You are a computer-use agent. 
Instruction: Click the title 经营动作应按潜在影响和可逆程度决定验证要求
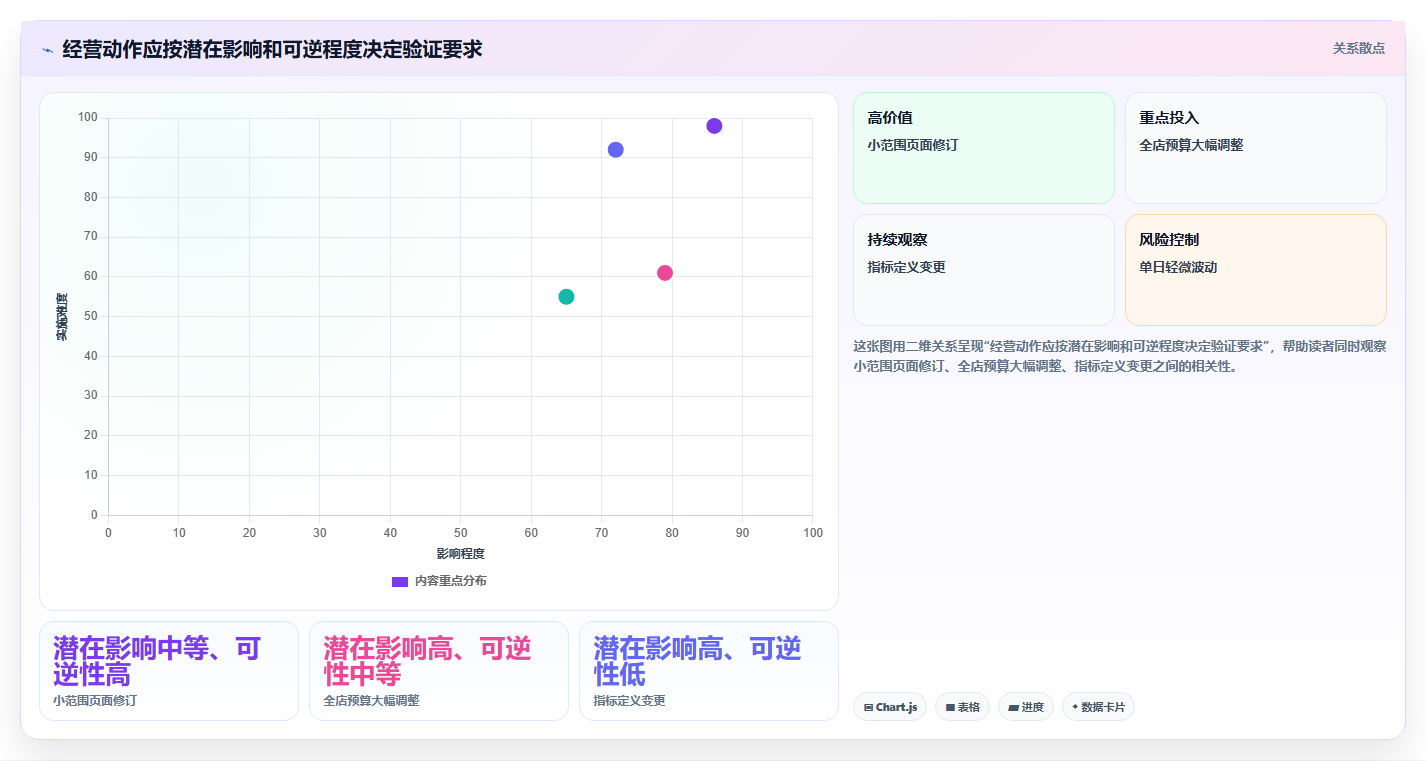point(272,49)
